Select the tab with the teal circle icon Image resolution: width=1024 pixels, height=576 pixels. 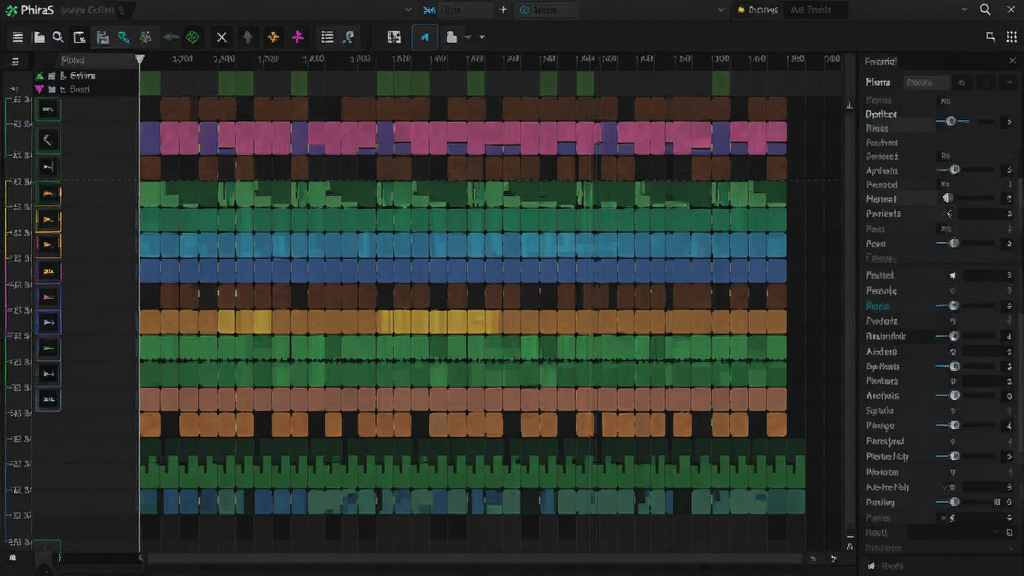547,10
